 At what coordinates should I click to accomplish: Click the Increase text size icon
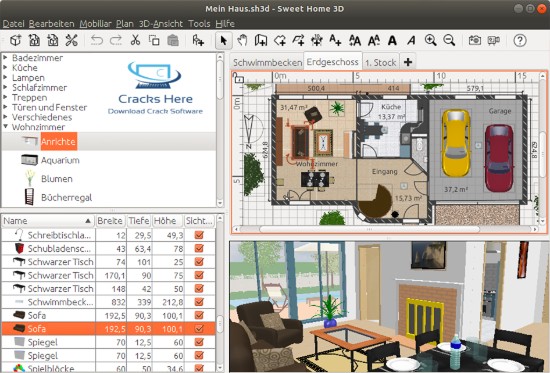pos(355,40)
